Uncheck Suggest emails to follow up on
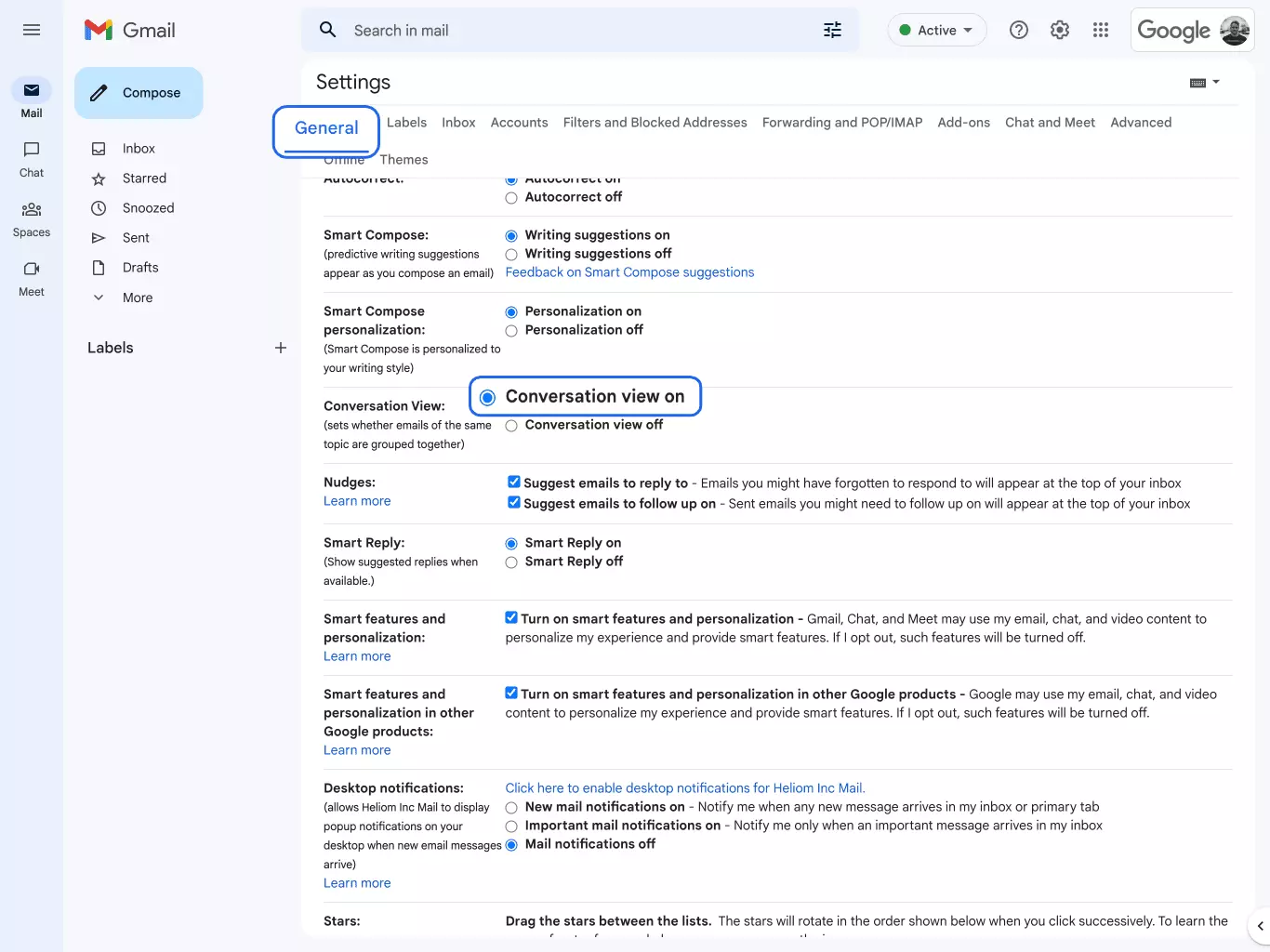The image size is (1270, 952). [x=513, y=502]
